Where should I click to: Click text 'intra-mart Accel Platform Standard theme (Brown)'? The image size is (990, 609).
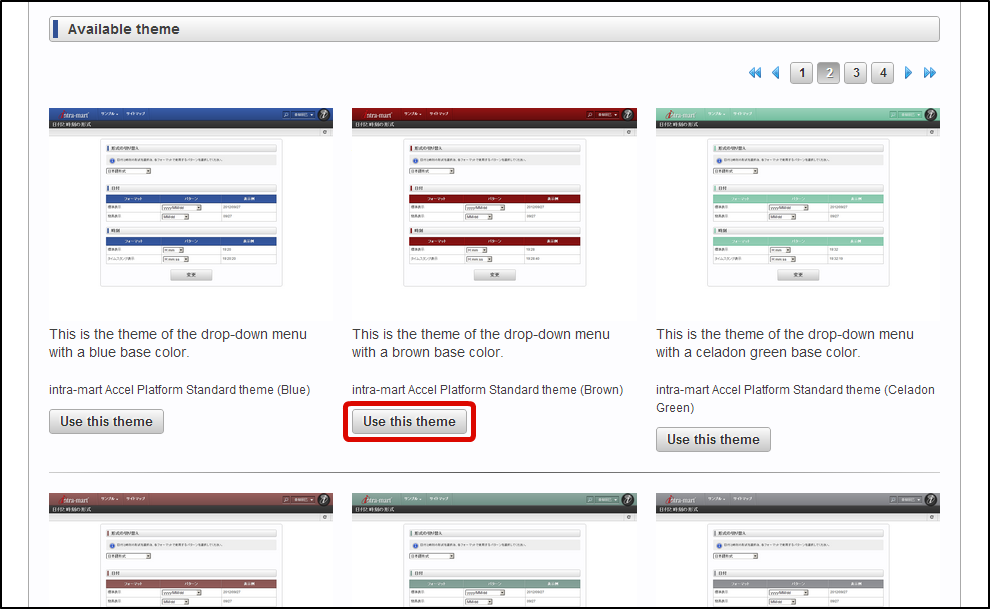click(x=487, y=390)
